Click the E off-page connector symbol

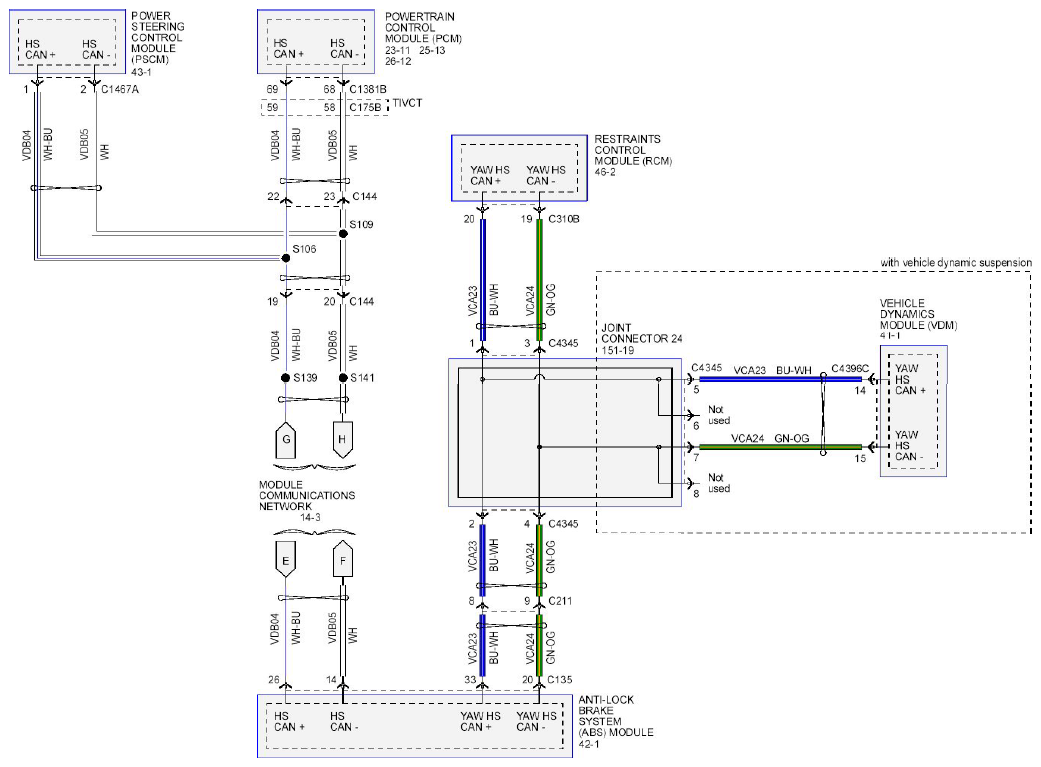[x=285, y=560]
